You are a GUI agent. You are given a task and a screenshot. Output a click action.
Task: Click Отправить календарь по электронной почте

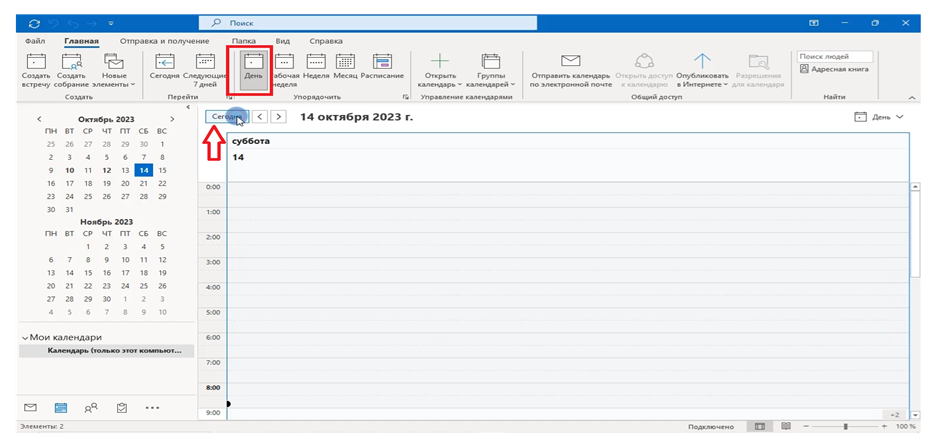point(570,68)
